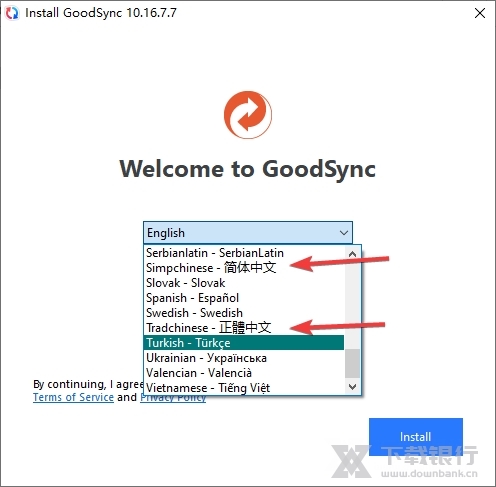Click the language list scroll up arrow

click(x=352, y=254)
